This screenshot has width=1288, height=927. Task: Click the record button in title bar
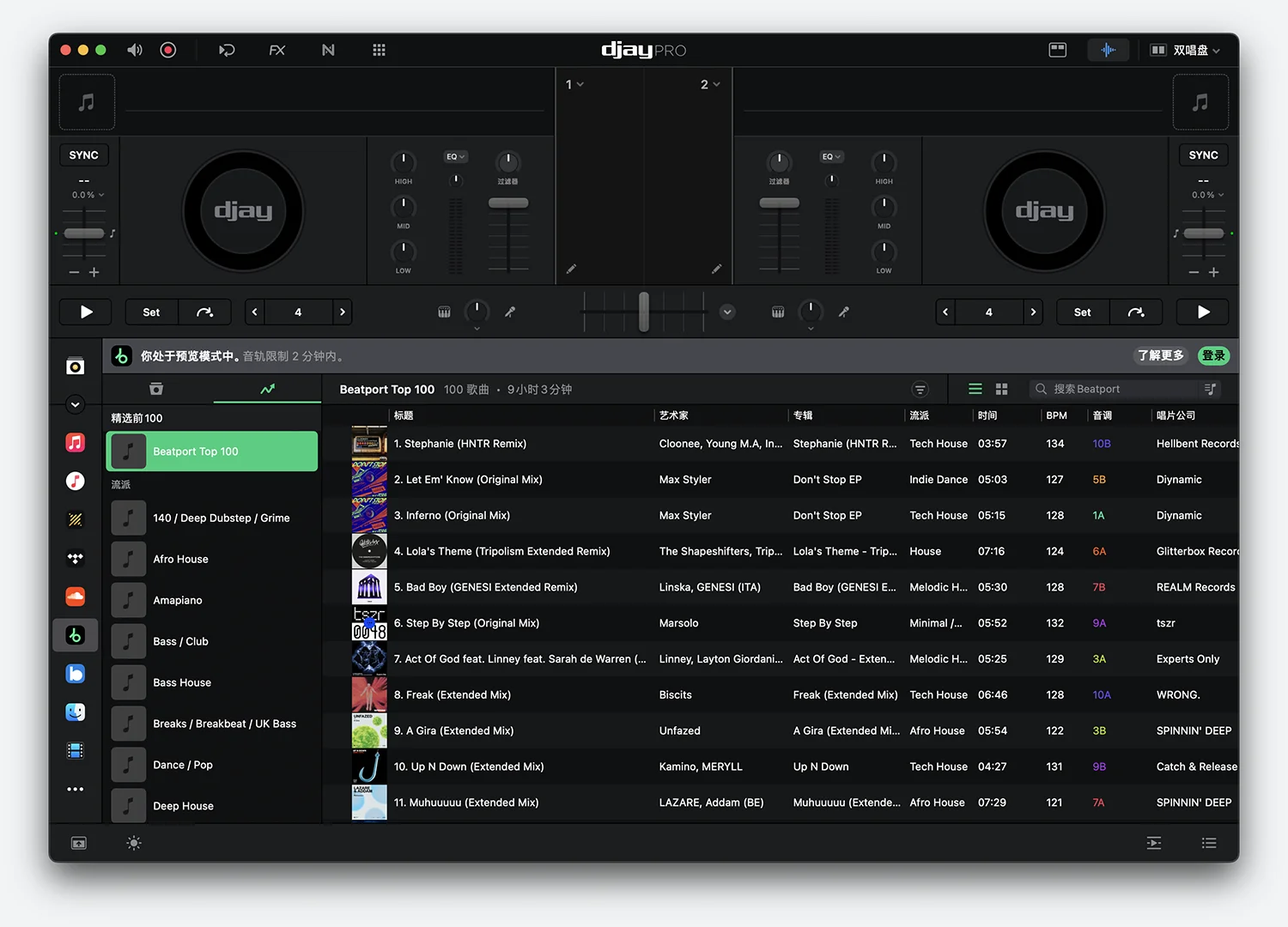point(168,50)
